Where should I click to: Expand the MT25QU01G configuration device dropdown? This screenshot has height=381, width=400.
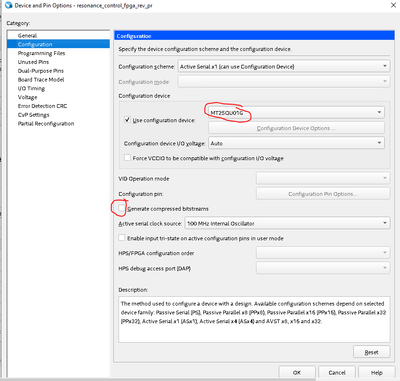point(296,113)
